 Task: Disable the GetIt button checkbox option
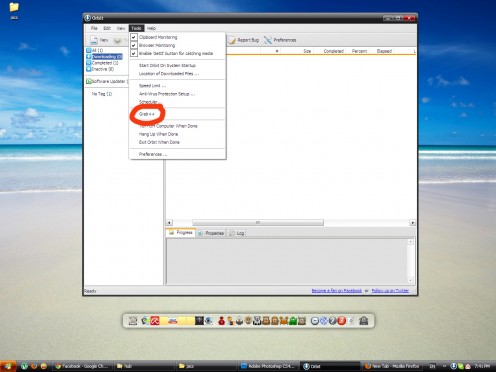[x=134, y=53]
